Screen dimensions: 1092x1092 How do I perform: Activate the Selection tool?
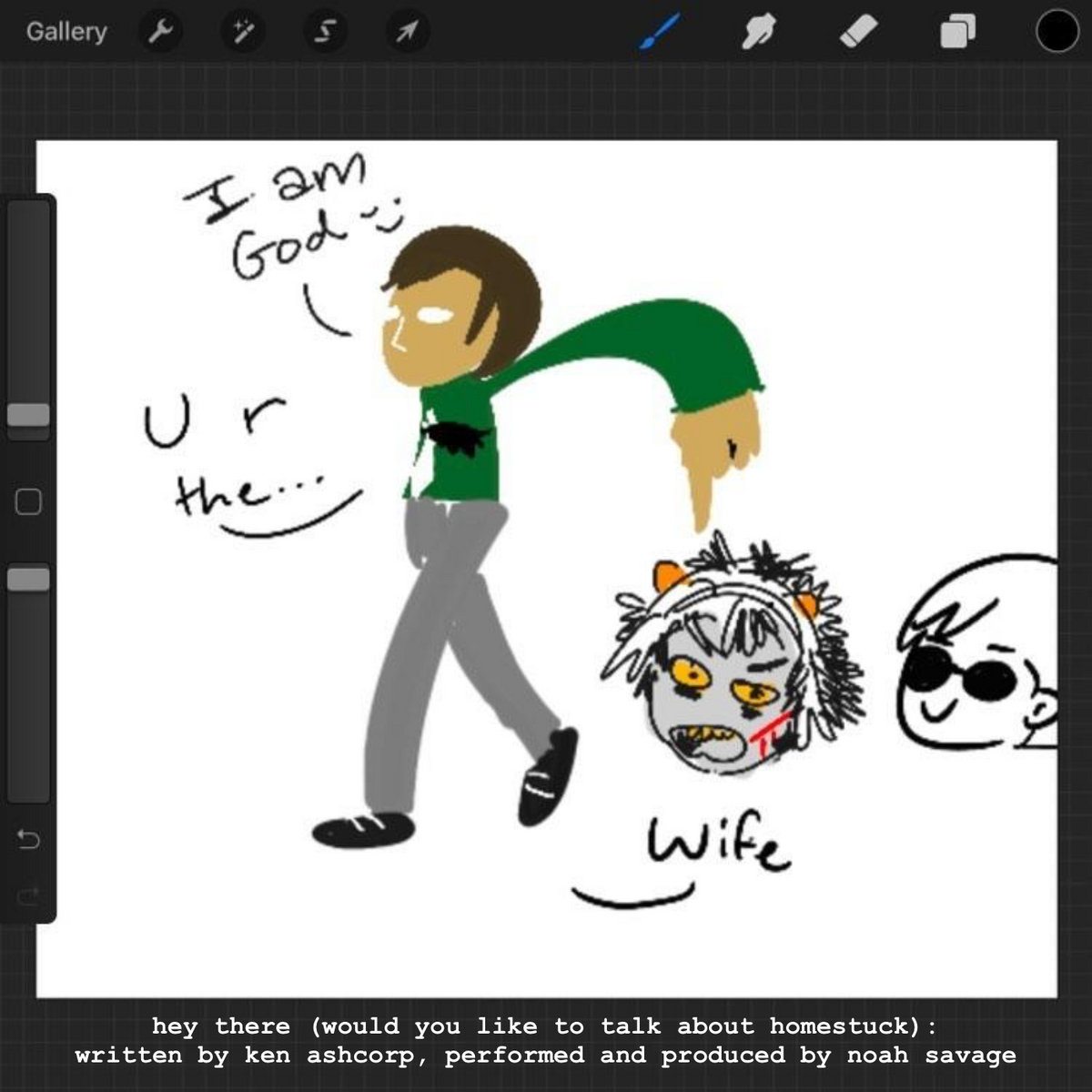(325, 33)
